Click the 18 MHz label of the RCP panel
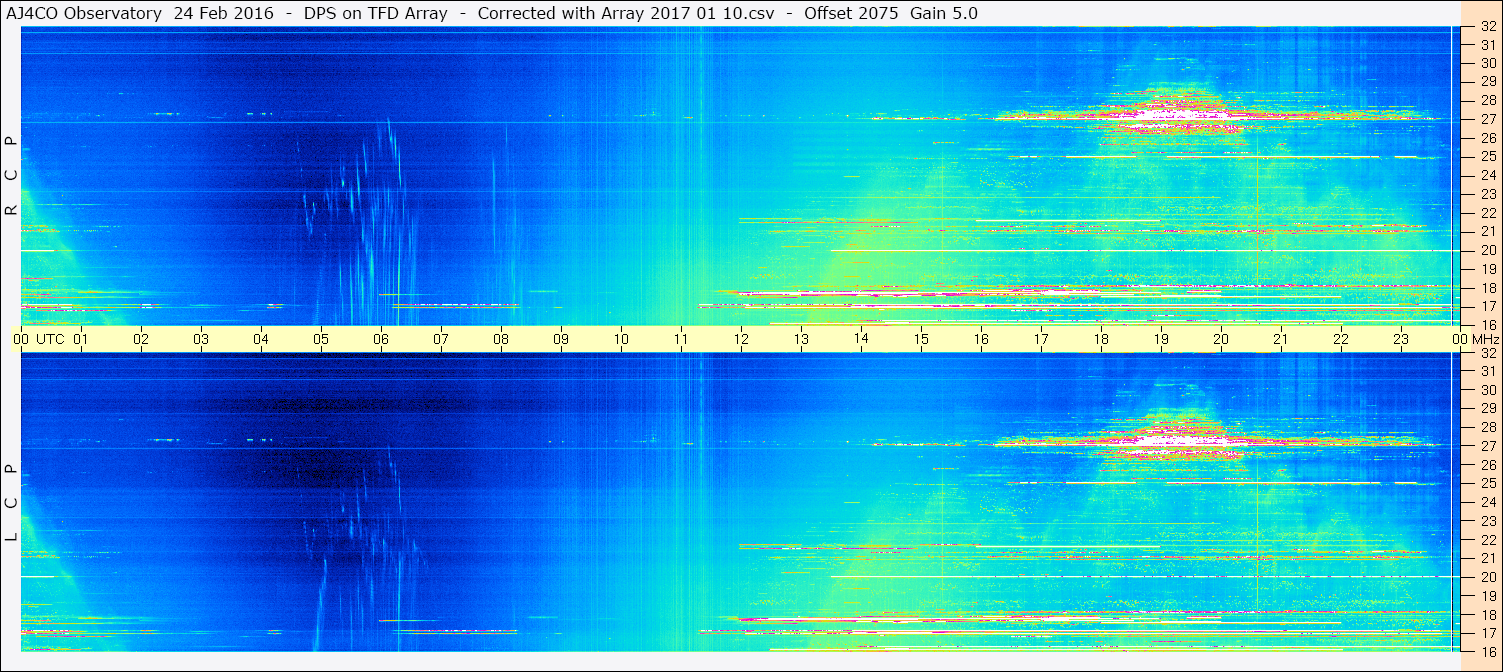This screenshot has width=1503, height=672. 1488,288
